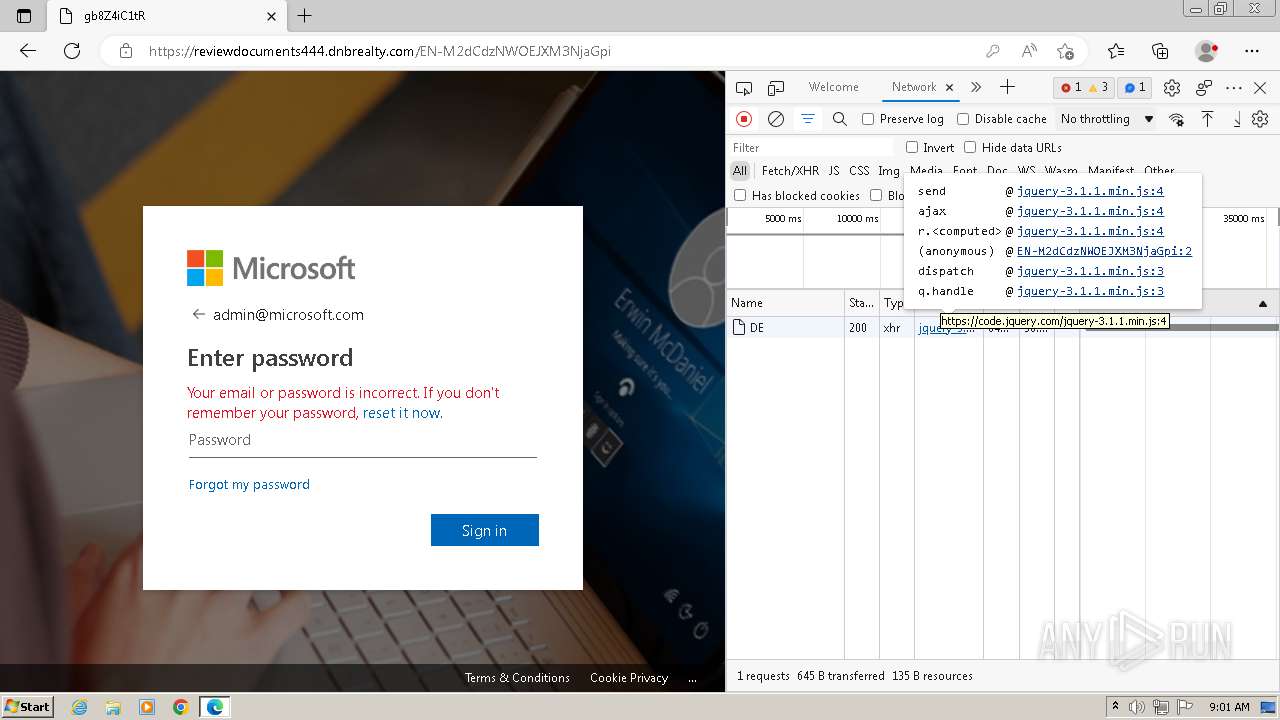Click the waterfall sort arrow
Screen dimensions: 1280x720
click(x=1263, y=303)
